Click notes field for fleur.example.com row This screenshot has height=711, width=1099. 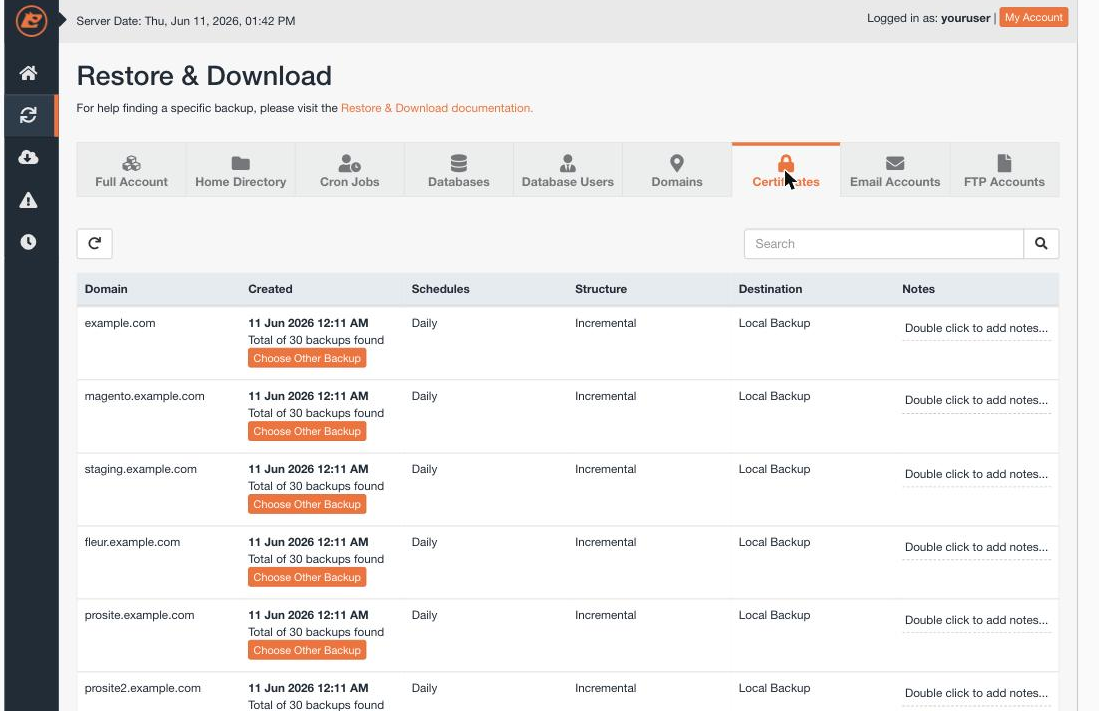click(x=976, y=547)
